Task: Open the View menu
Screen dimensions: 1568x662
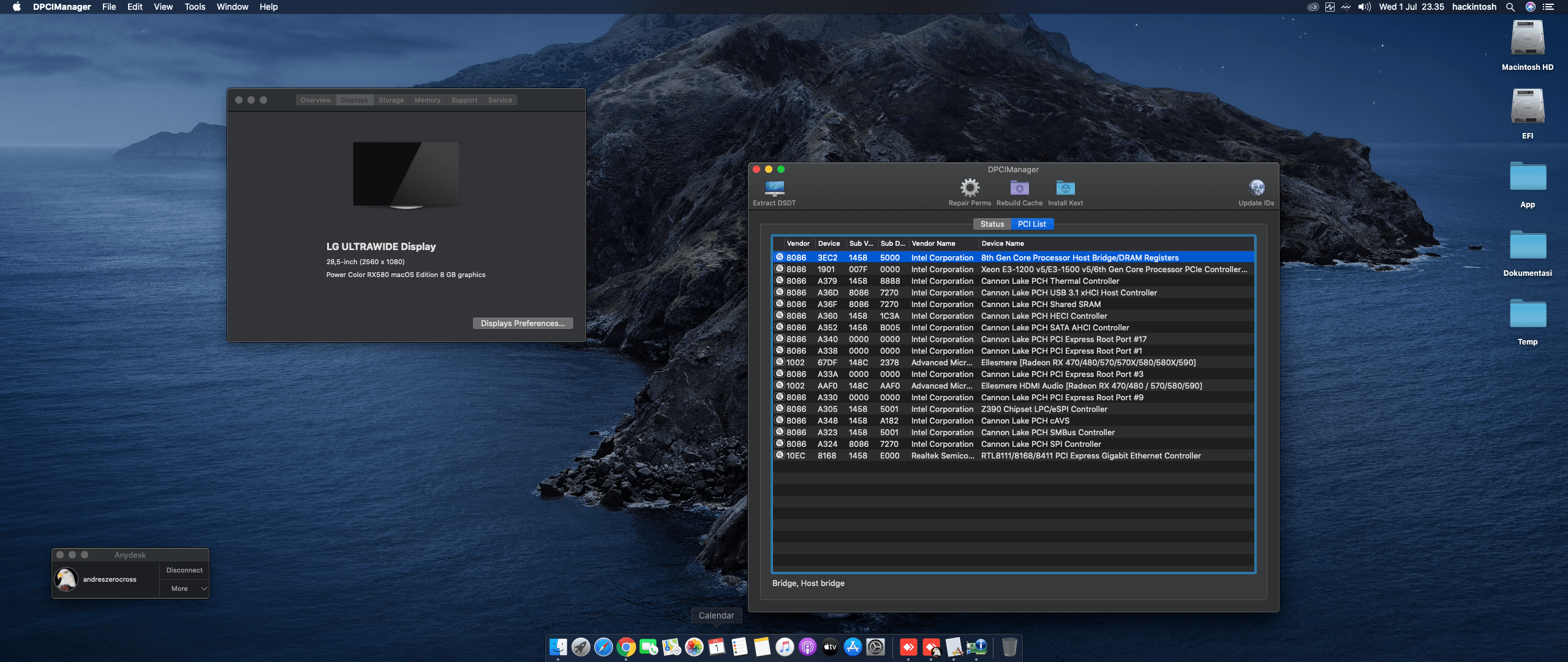Action: [x=163, y=7]
